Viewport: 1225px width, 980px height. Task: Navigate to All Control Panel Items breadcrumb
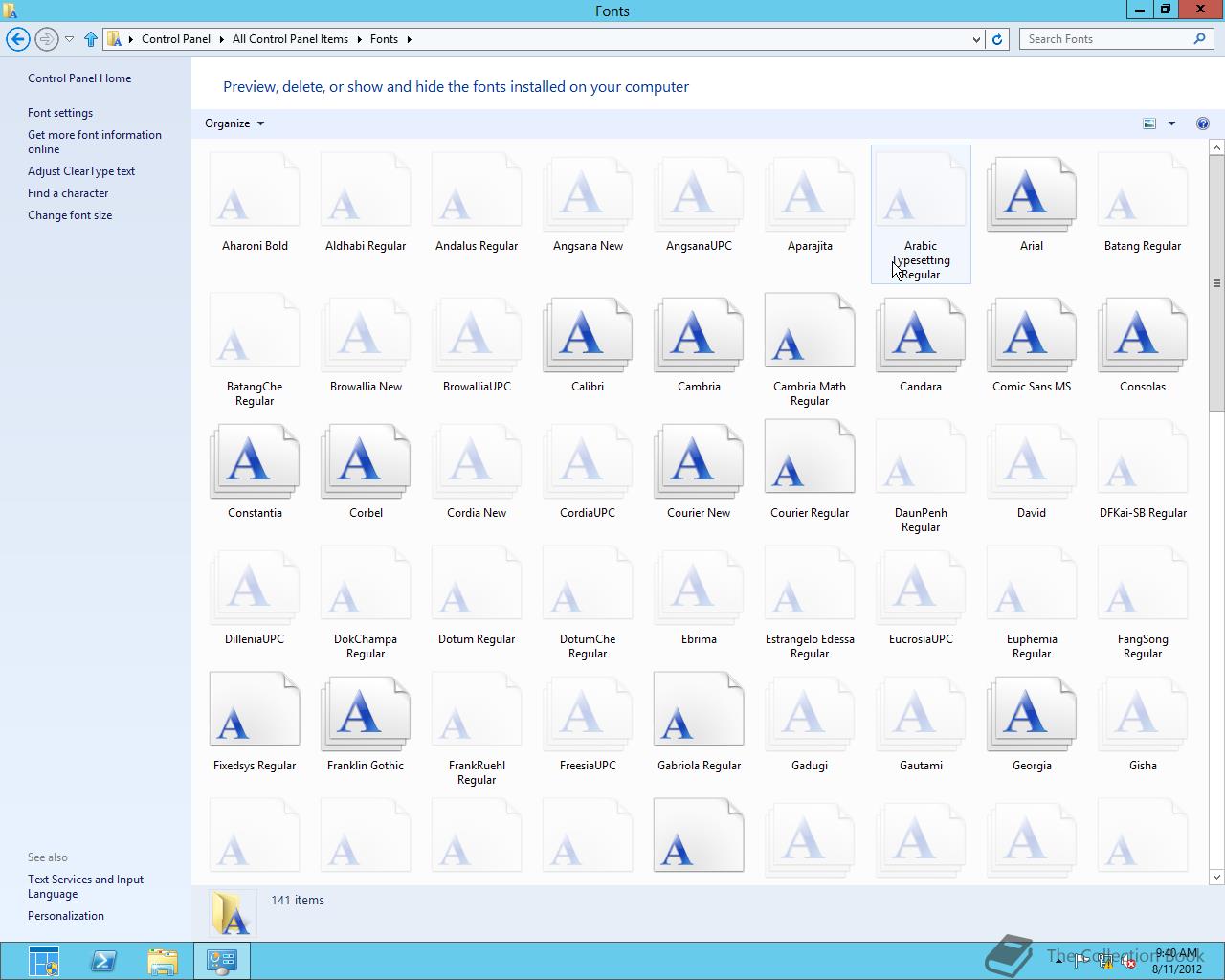(290, 39)
